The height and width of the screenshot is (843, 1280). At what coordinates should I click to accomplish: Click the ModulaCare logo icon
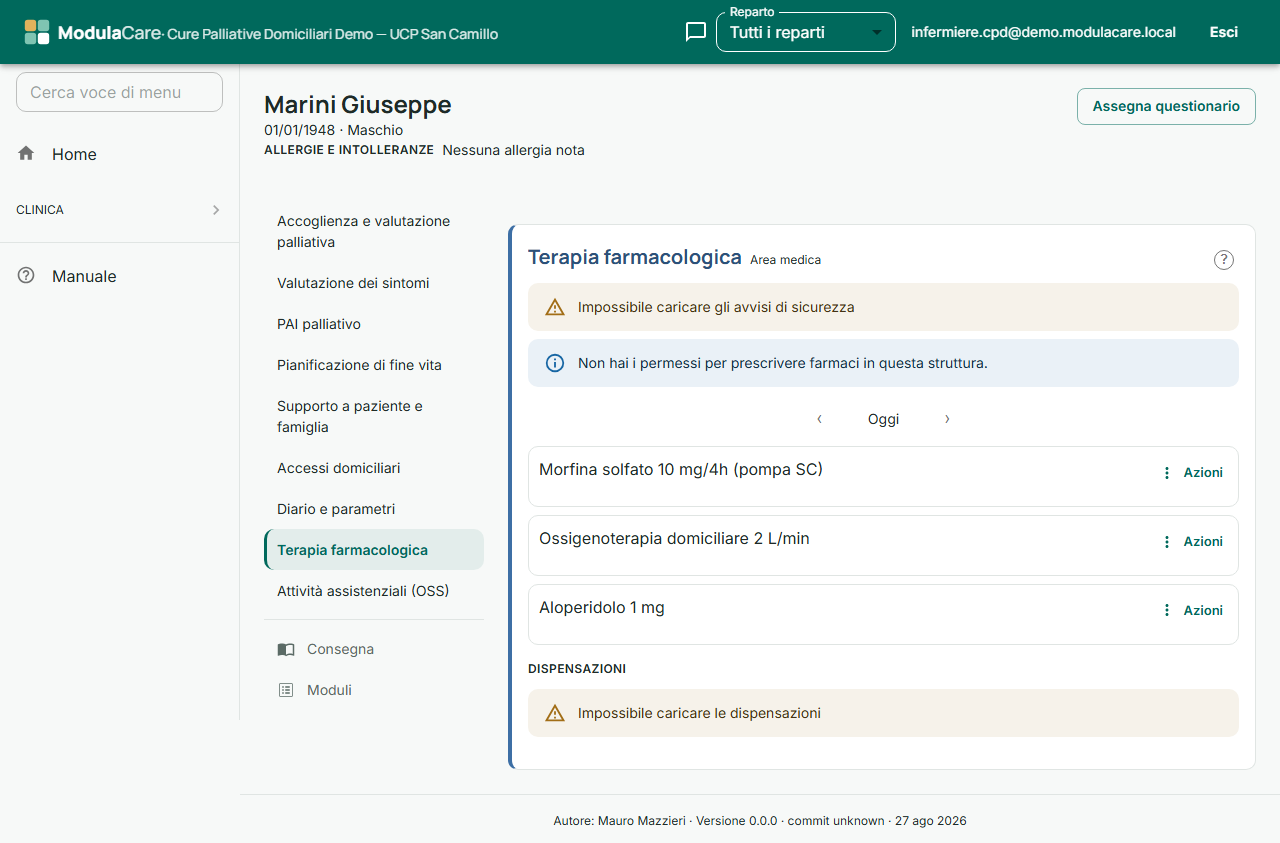[37, 32]
